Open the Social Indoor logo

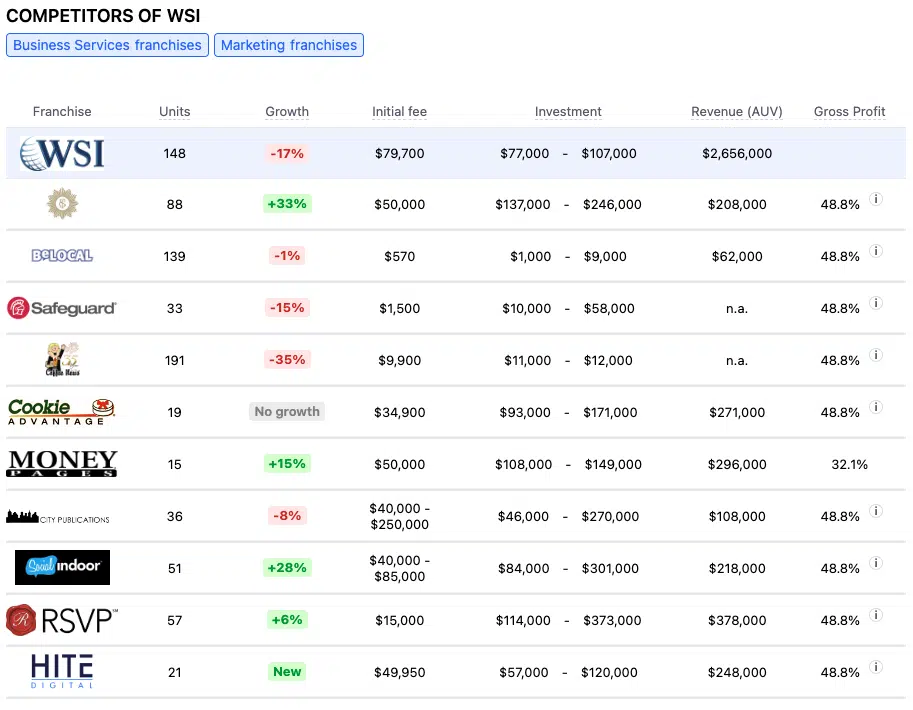[x=62, y=567]
